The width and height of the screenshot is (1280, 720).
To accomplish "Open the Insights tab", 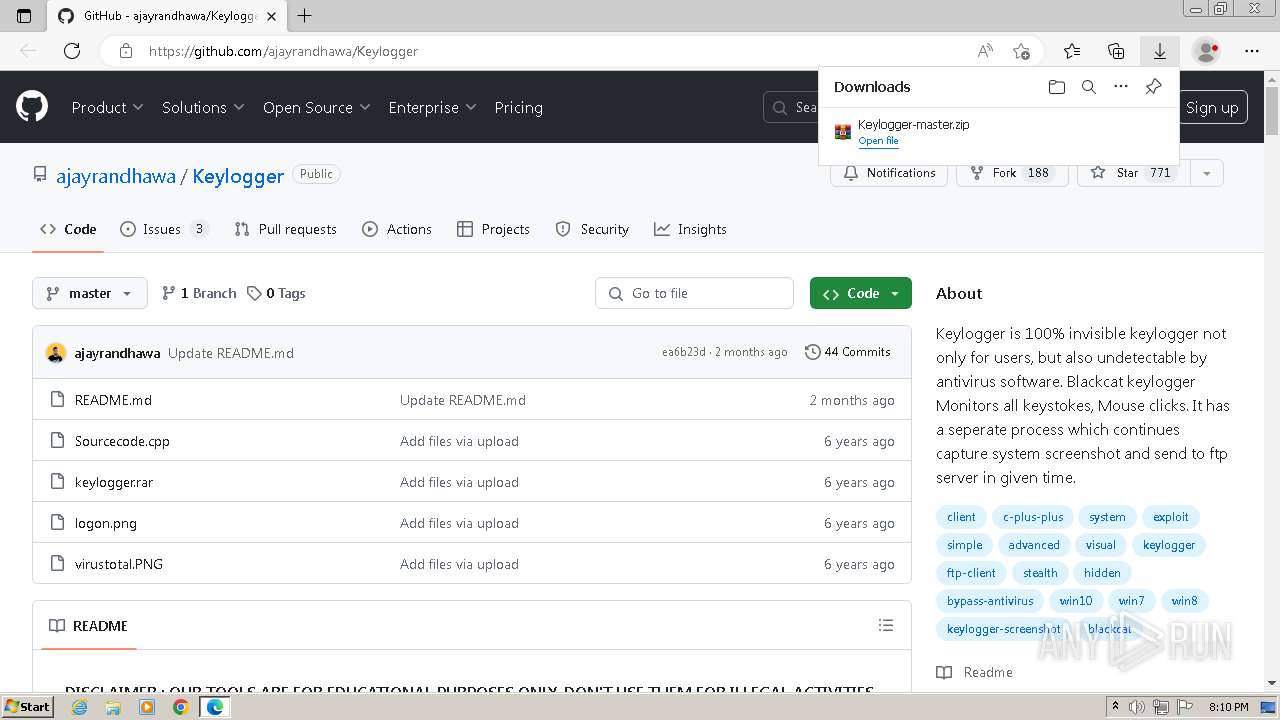I will [x=690, y=229].
